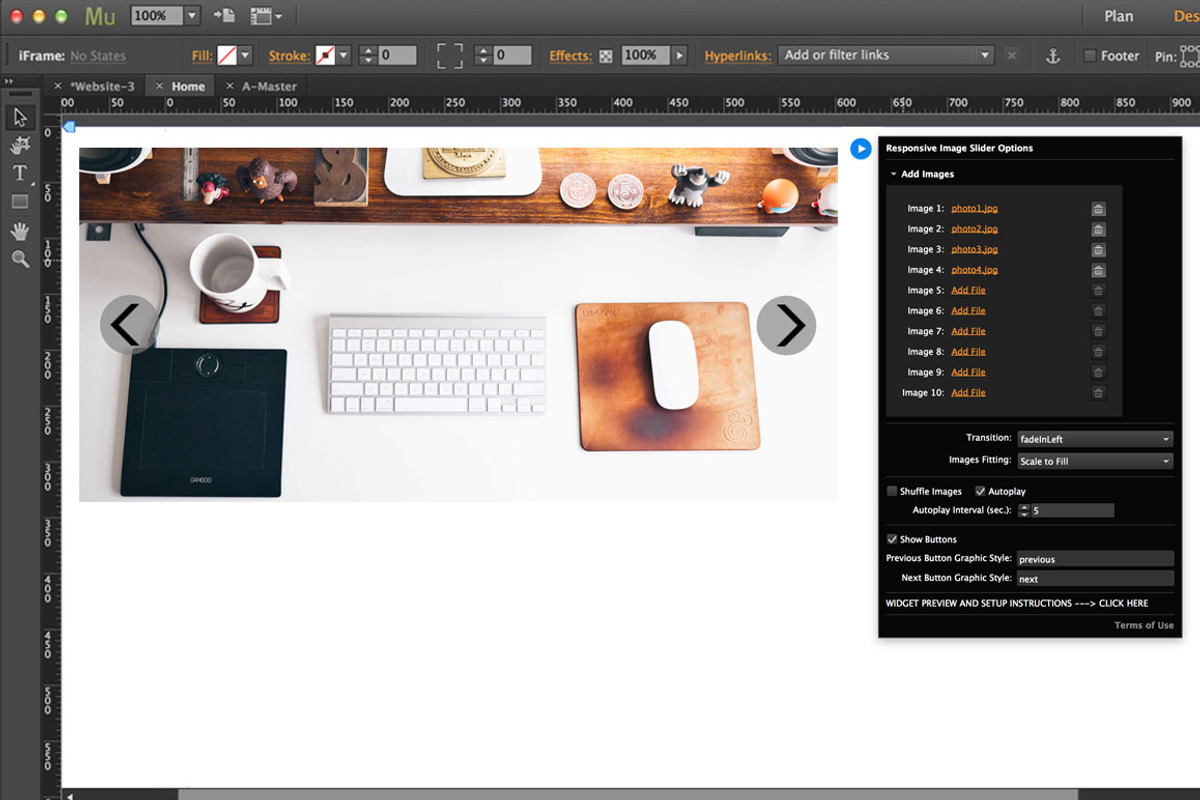
Task: Open the Images Fitting dropdown
Action: pos(1094,461)
